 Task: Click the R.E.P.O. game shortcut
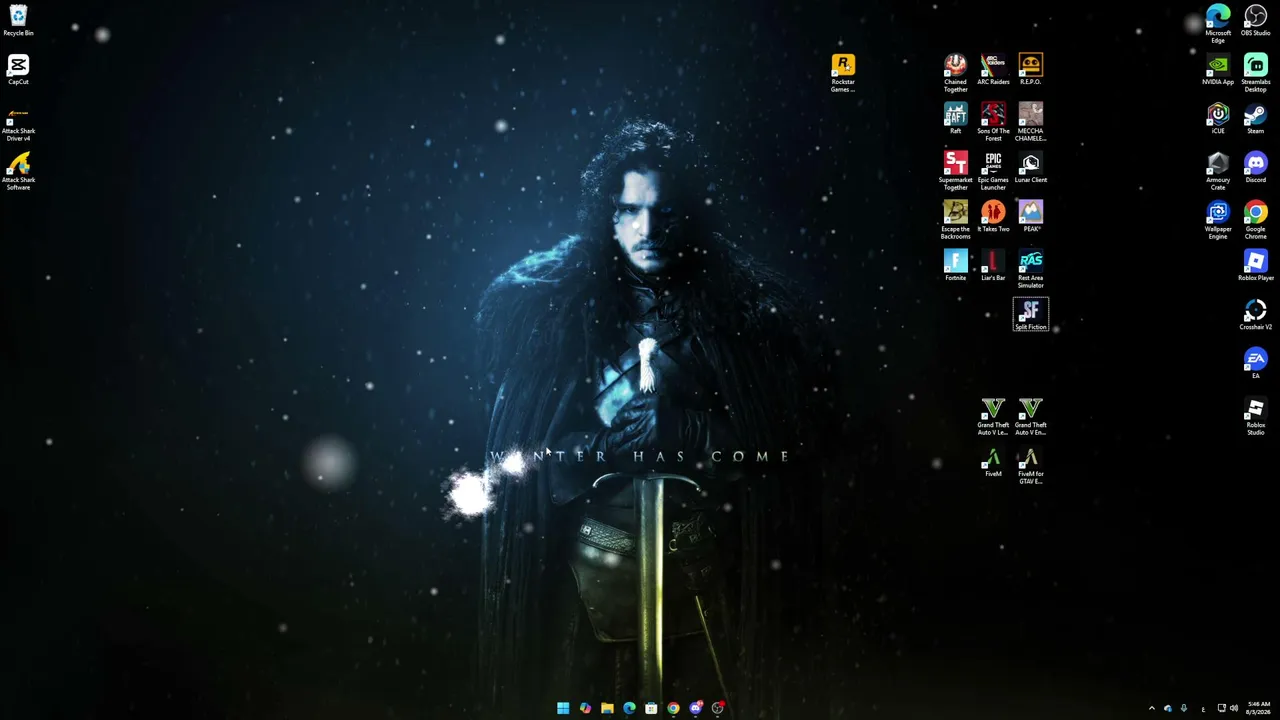click(x=1031, y=70)
